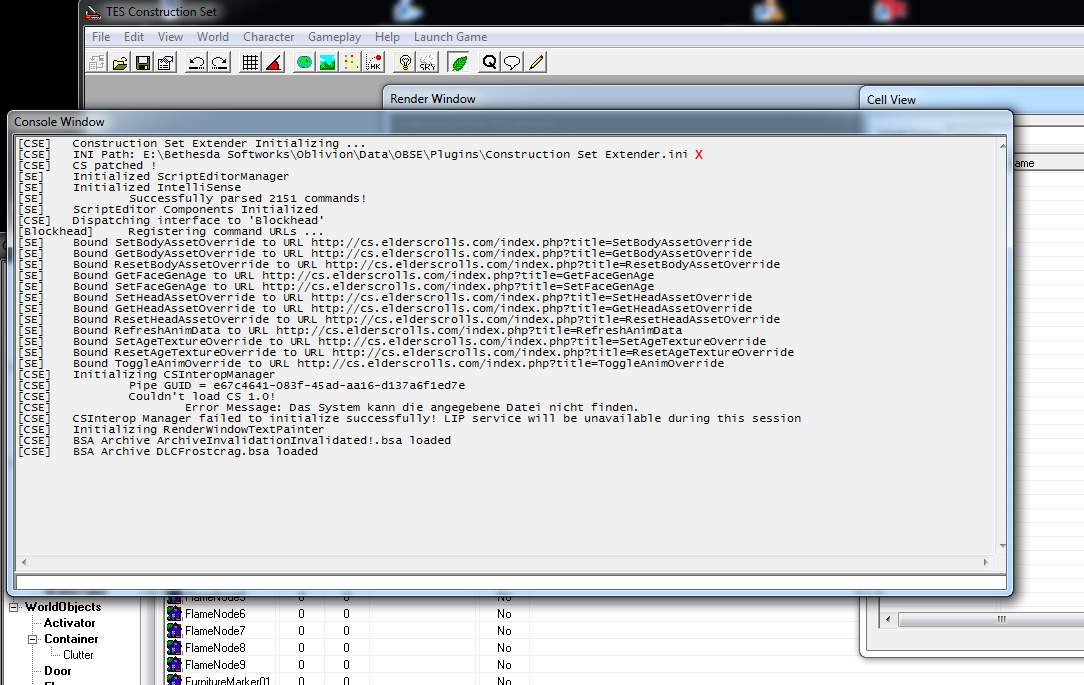Click the landscape editing icon

point(327,63)
